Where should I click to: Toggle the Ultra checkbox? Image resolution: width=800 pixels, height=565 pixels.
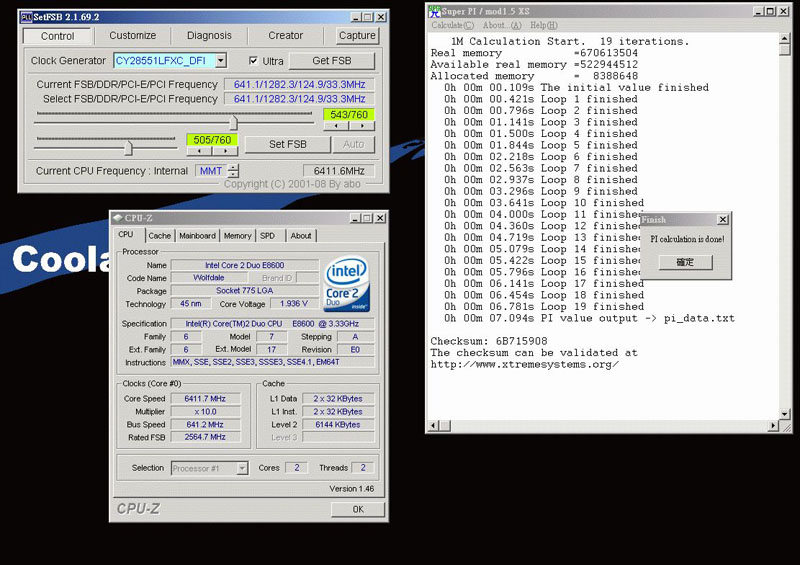[254, 61]
